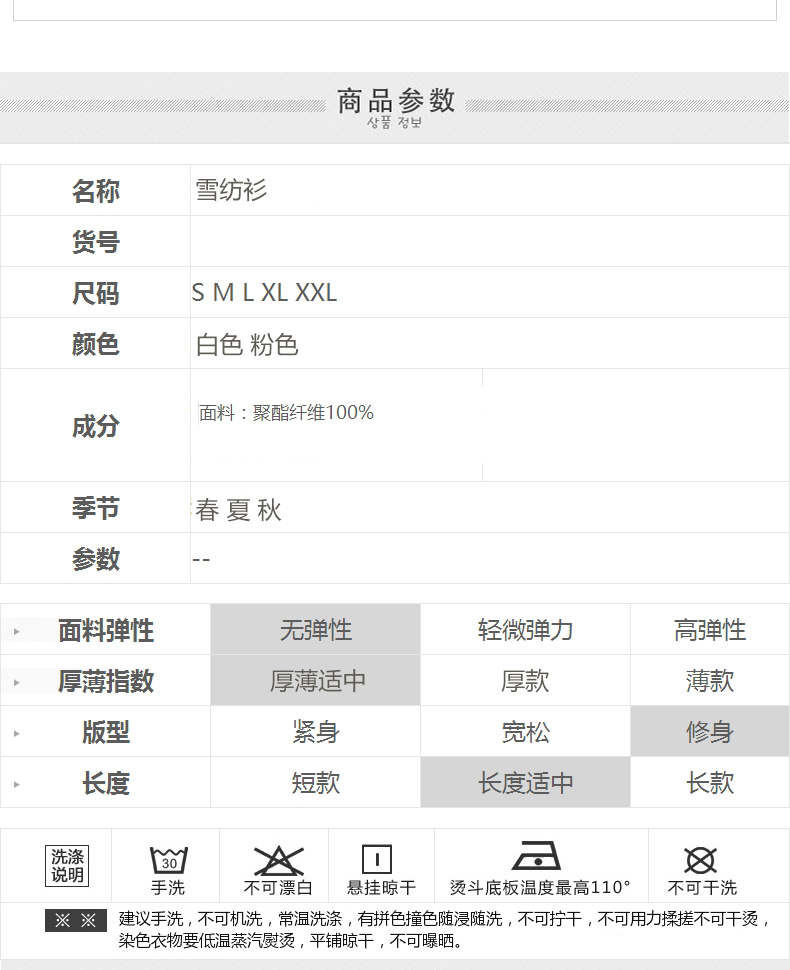Click the 尺码 row label
The image size is (790, 970).
95,293
